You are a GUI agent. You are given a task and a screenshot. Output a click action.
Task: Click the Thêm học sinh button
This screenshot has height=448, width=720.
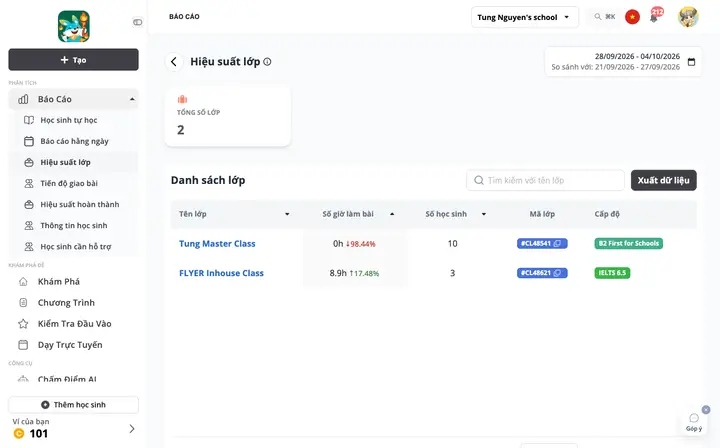tap(73, 405)
